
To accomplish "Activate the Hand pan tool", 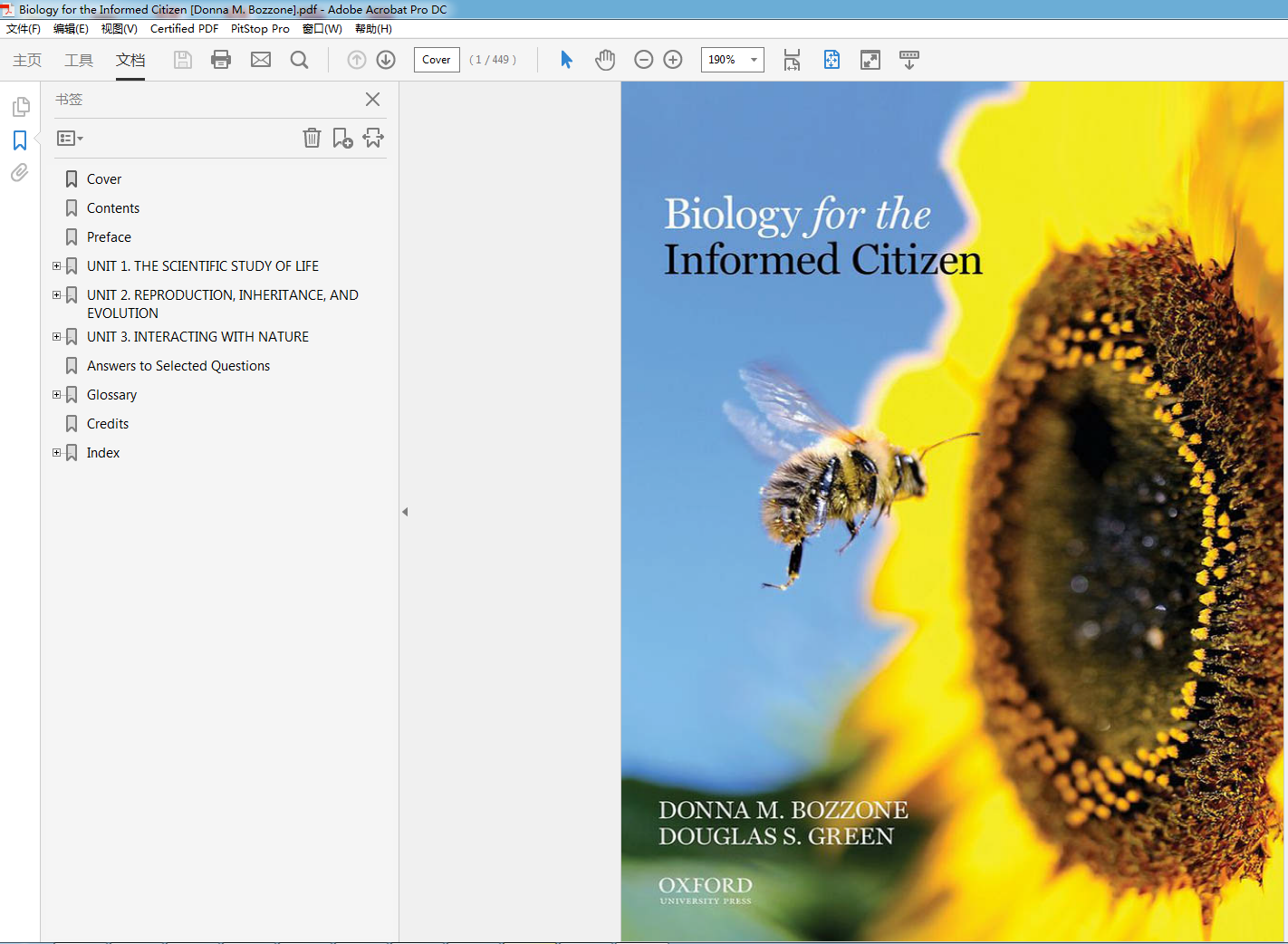I will (605, 60).
